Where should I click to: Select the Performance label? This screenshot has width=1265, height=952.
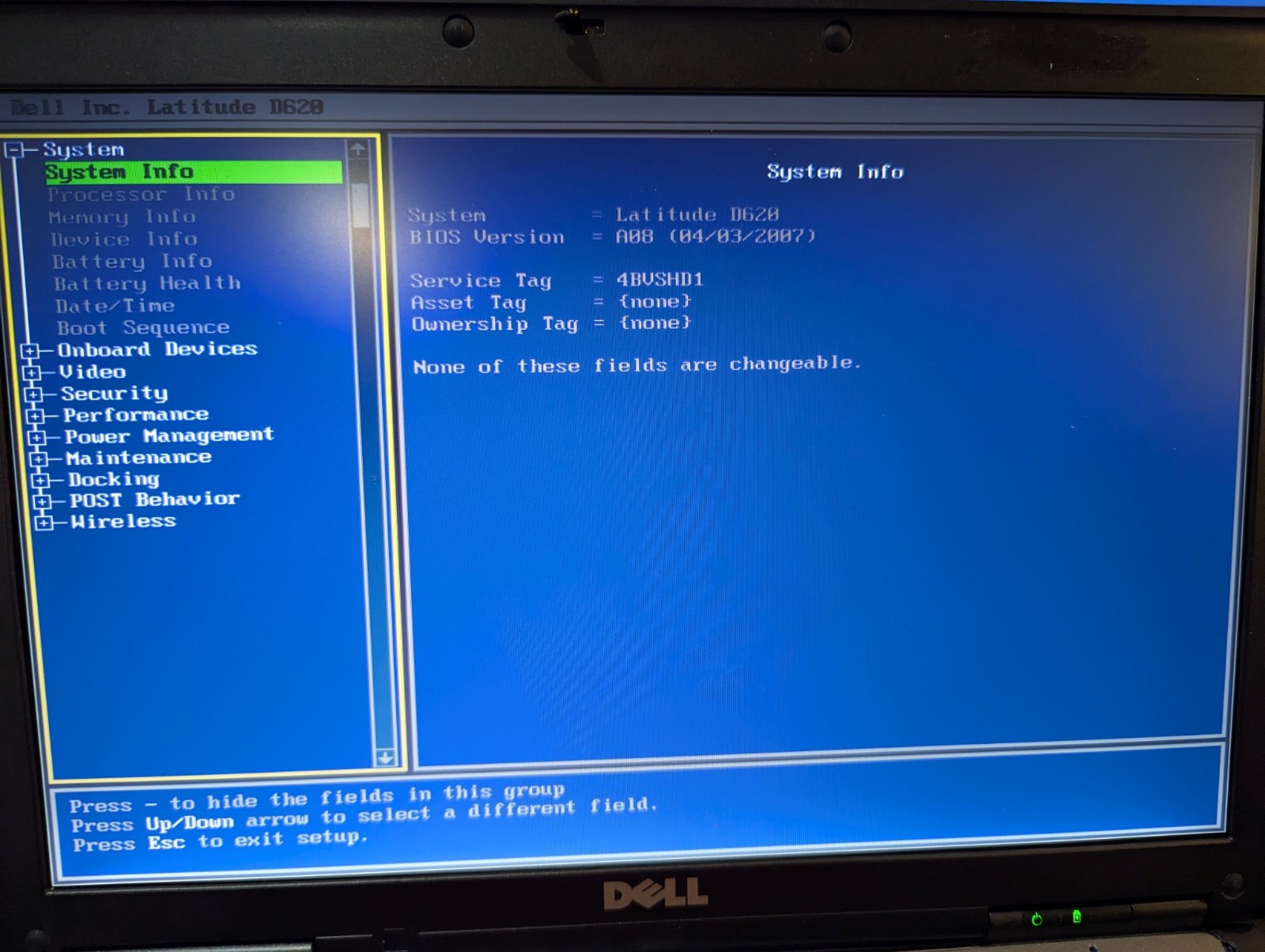[x=136, y=414]
